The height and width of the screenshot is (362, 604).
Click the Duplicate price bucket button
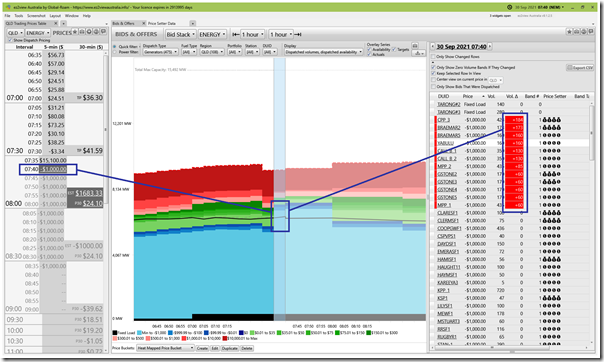[230, 348]
